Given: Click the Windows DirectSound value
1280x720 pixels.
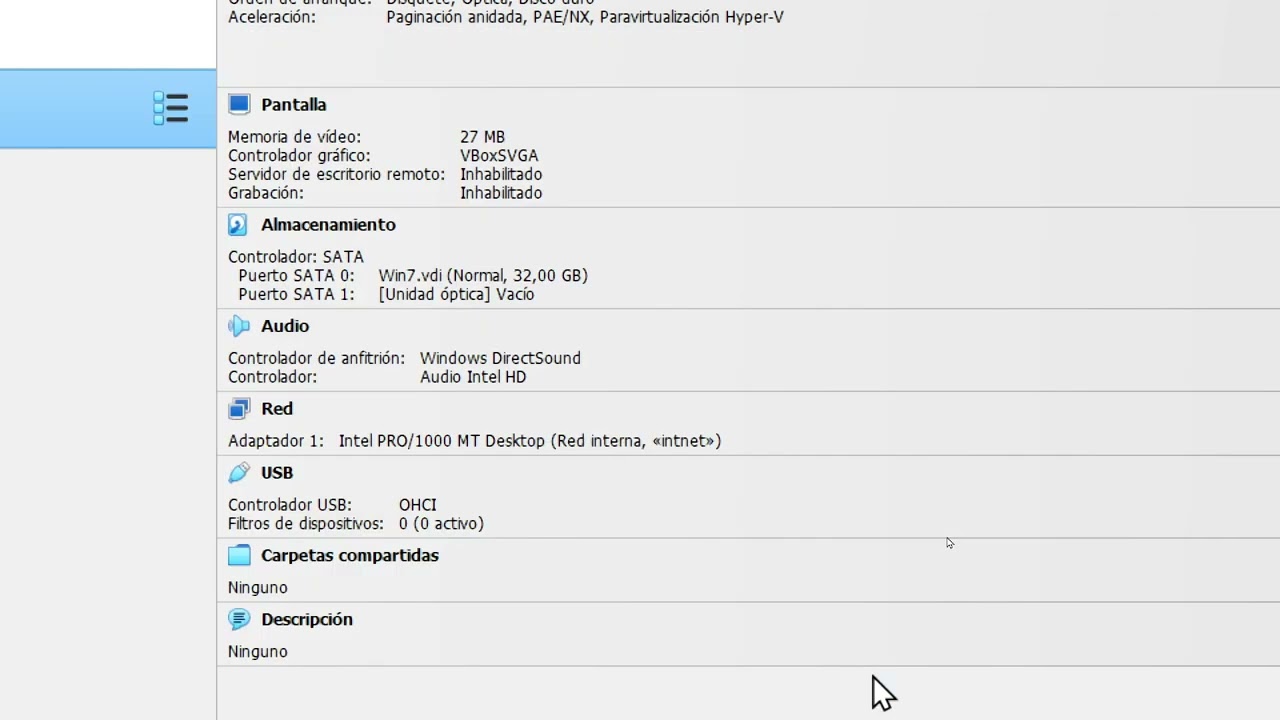Looking at the screenshot, I should [500, 358].
